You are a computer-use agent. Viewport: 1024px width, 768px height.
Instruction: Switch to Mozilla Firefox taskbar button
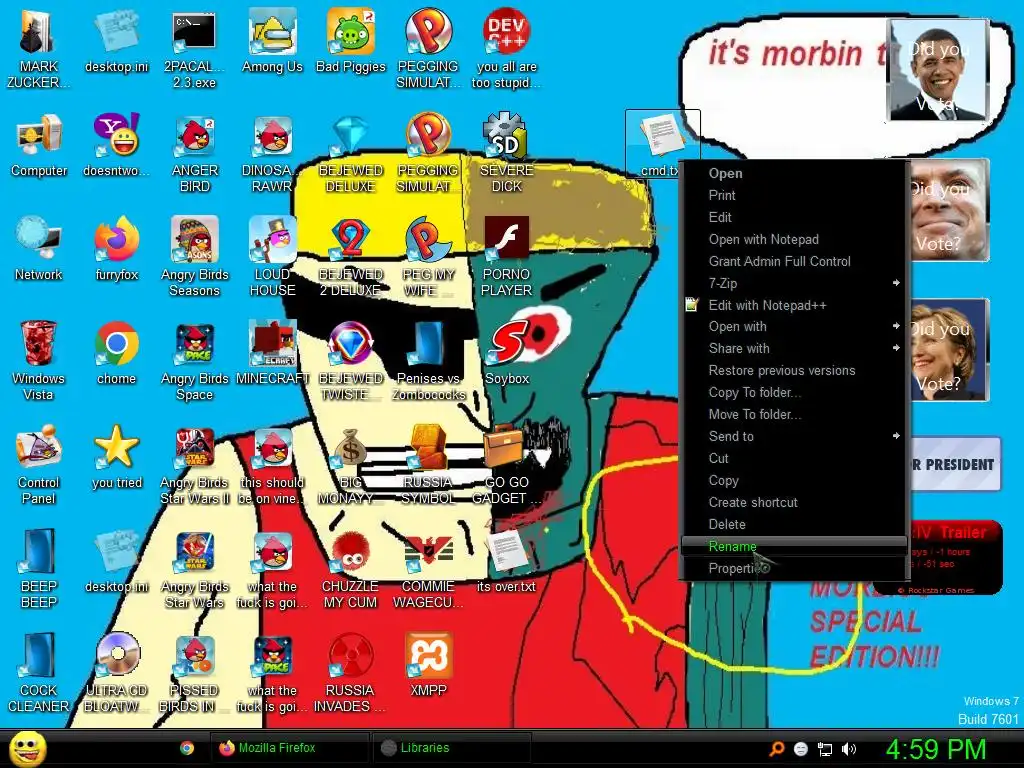[289, 748]
